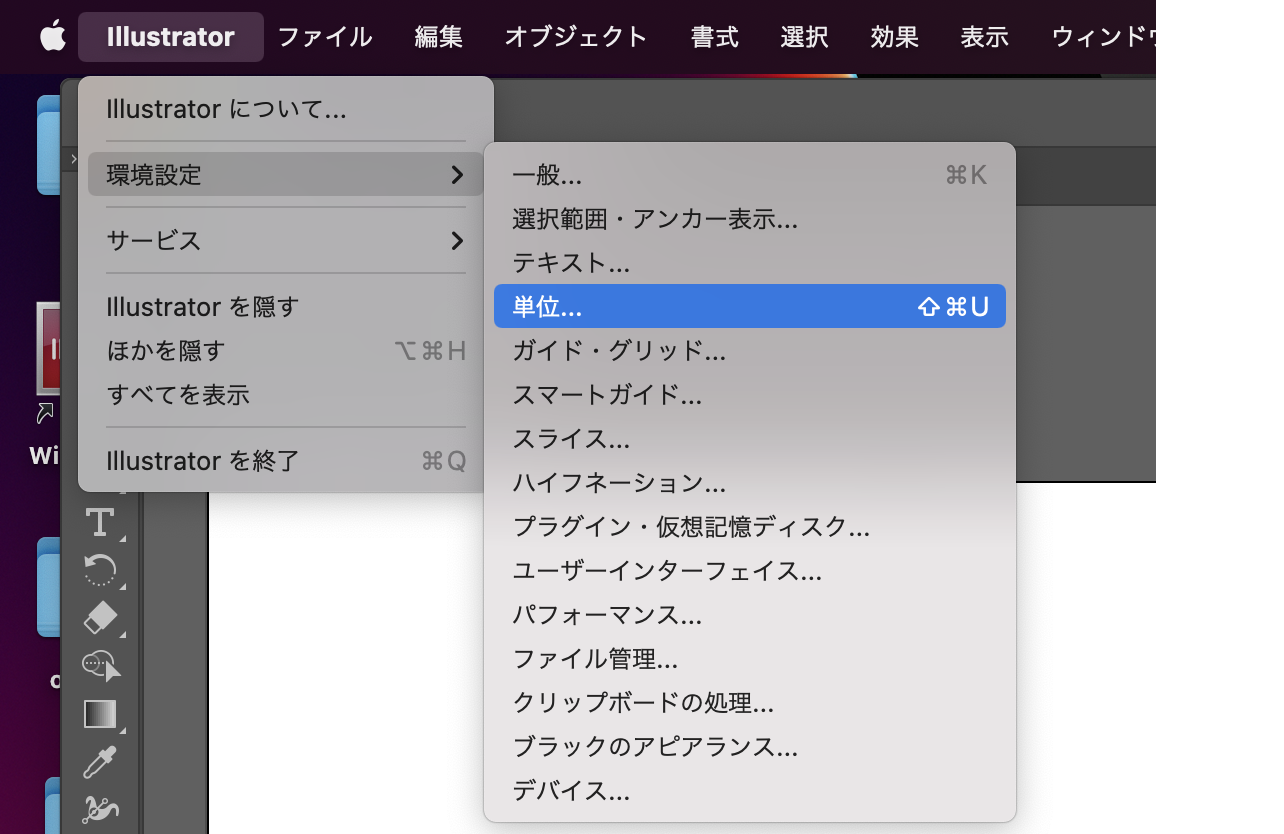Open the ファイル menu
The image size is (1284, 834).
(325, 37)
